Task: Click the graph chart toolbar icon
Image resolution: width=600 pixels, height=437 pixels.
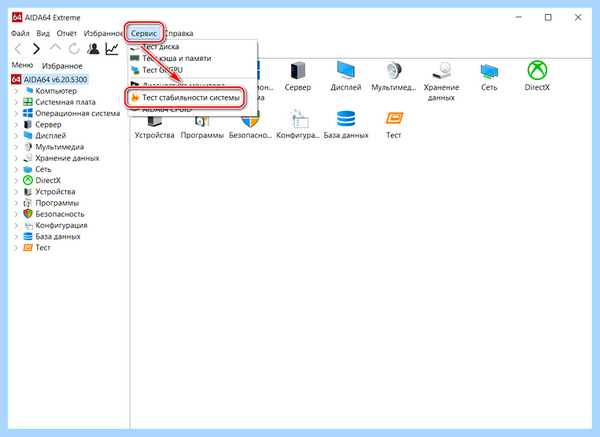Action: pos(112,49)
